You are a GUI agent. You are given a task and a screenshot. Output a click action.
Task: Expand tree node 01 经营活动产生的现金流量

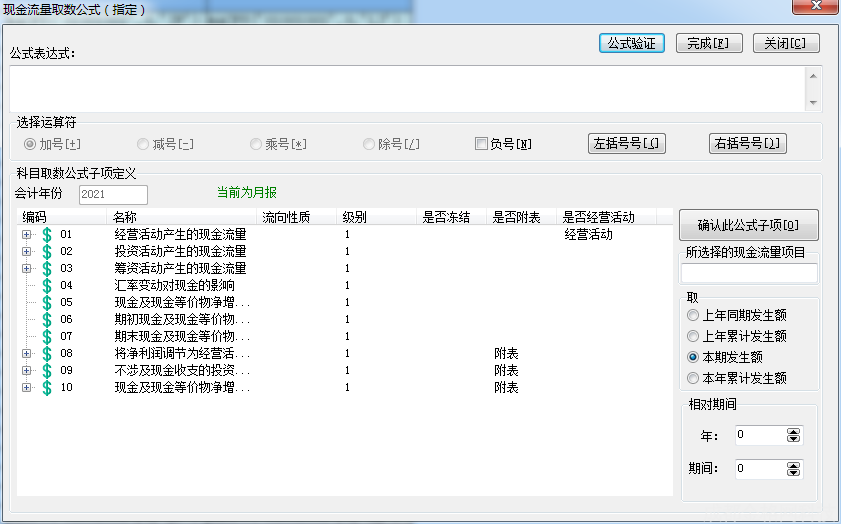pyautogui.click(x=27, y=234)
